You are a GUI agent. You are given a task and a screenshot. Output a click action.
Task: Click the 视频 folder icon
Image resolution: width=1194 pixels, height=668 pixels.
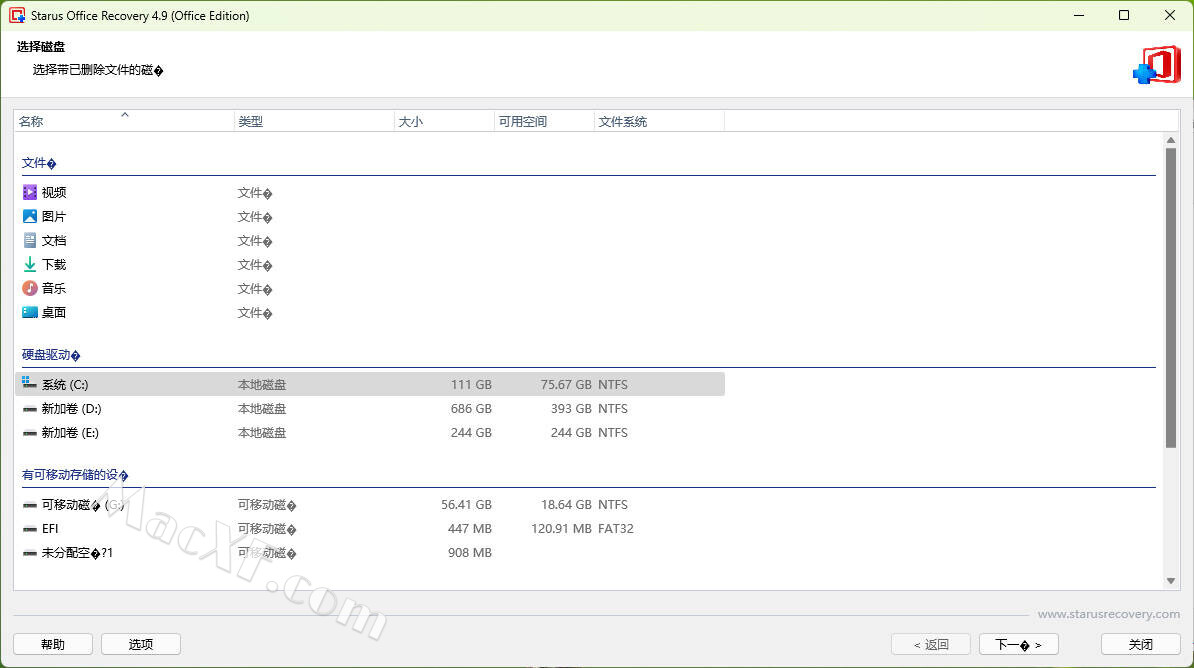[x=30, y=192]
